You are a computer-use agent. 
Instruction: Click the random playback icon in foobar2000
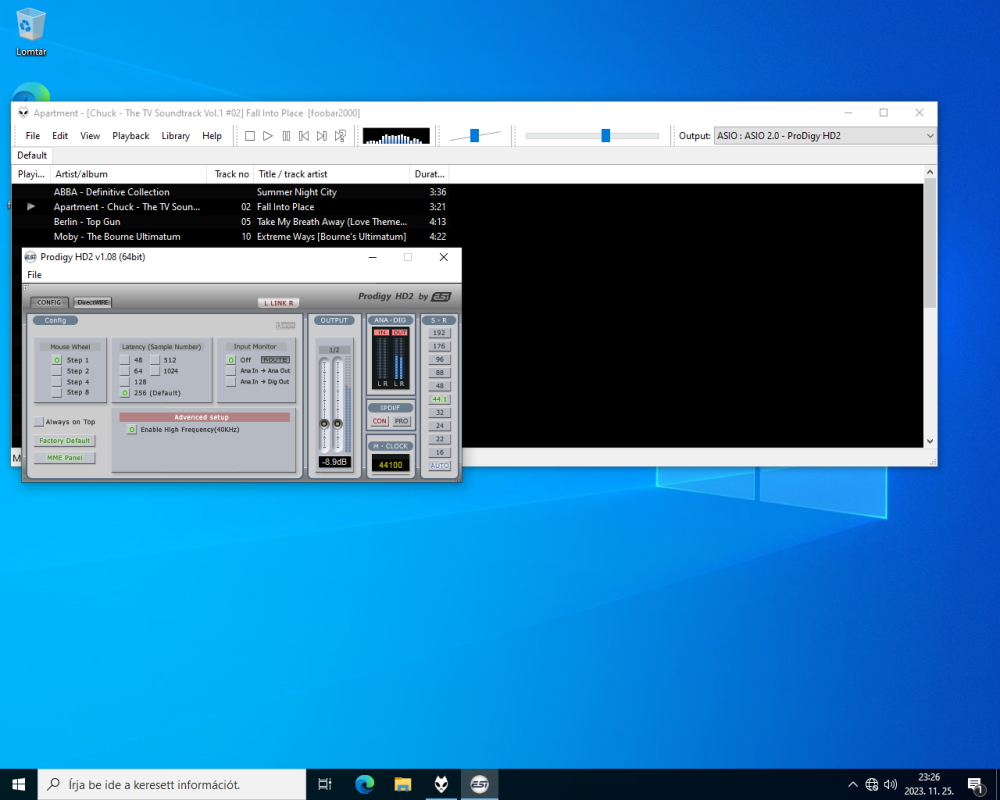pos(341,136)
